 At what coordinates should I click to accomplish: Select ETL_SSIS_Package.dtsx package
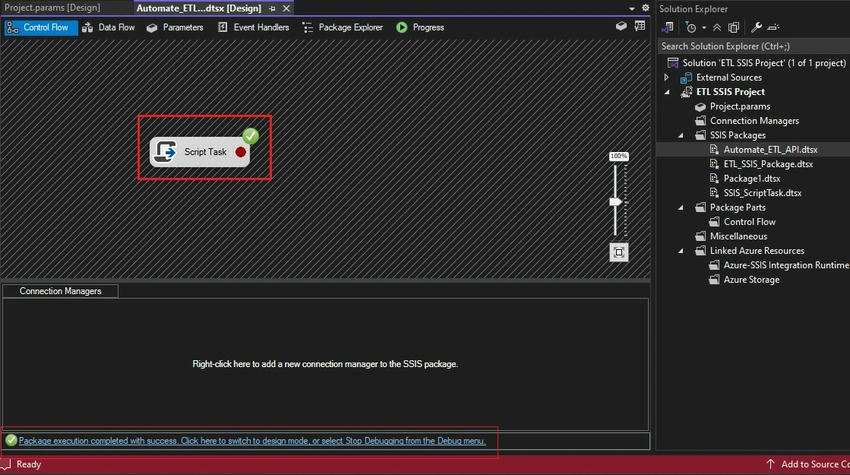[x=768, y=164]
